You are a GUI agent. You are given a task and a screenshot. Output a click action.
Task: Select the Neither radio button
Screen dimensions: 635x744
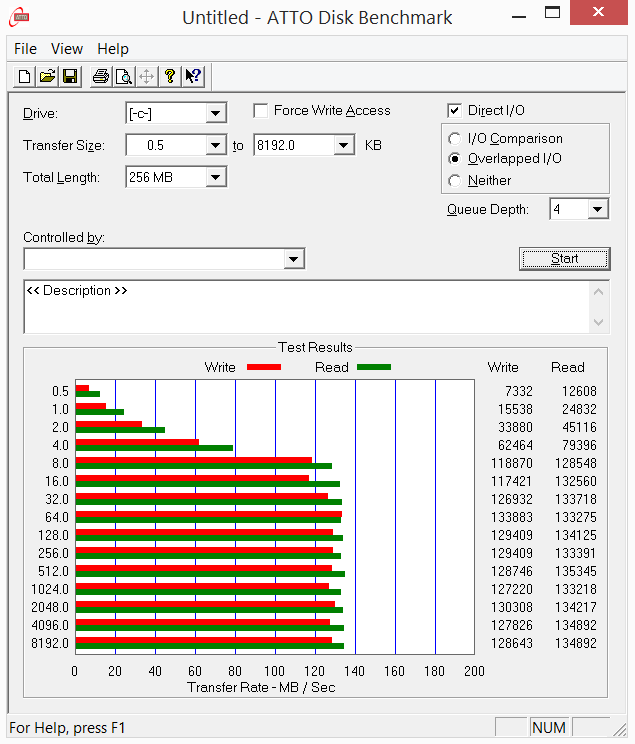[454, 181]
